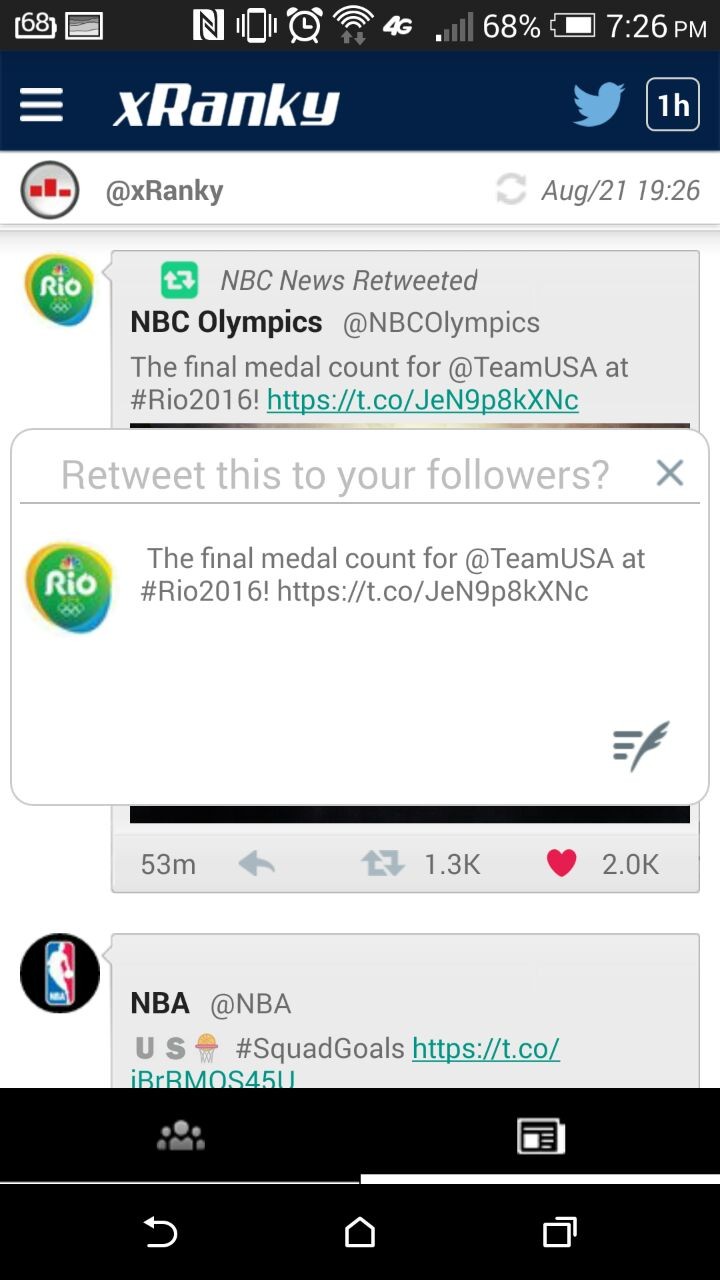This screenshot has width=720, height=1280.
Task: Tap the Rio avatar in retweet dialog
Action: click(69, 588)
